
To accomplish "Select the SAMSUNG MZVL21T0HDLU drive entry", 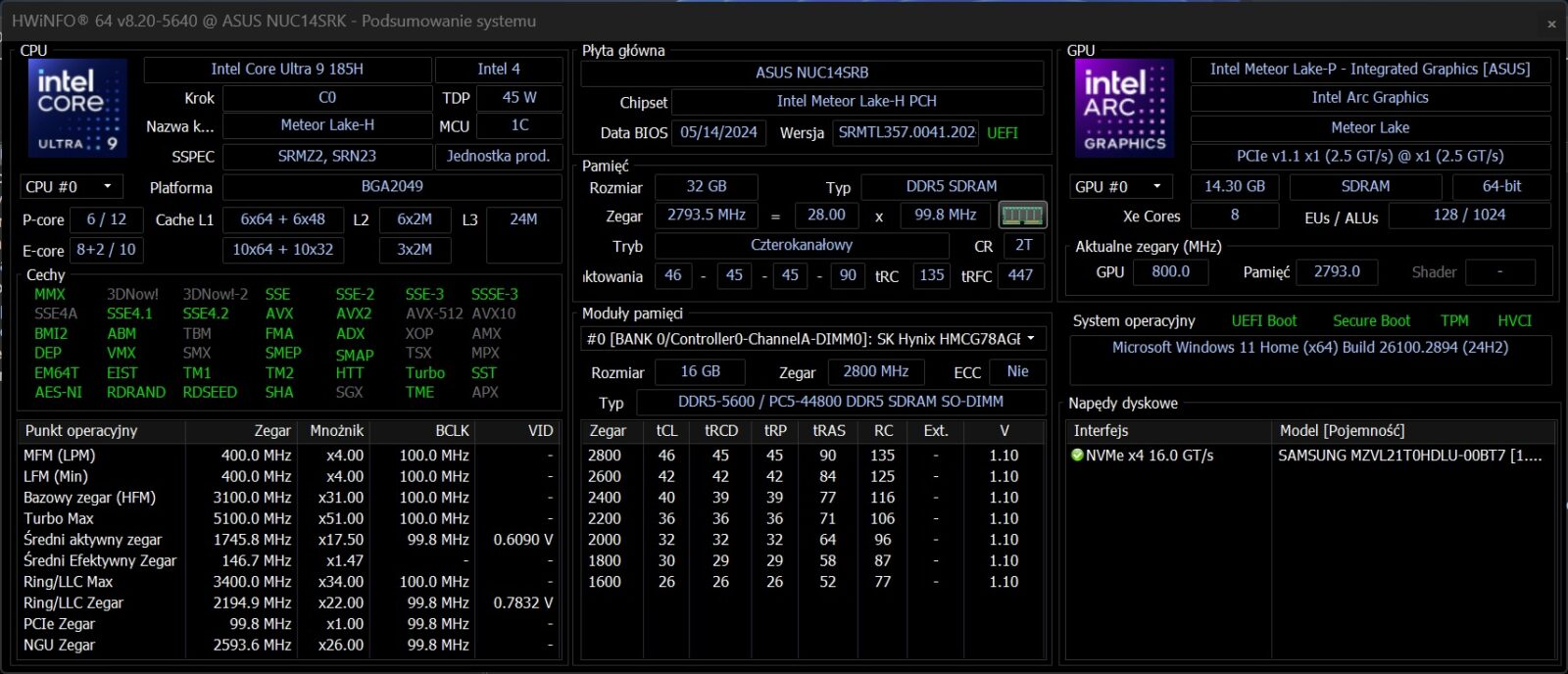I will pos(1408,456).
